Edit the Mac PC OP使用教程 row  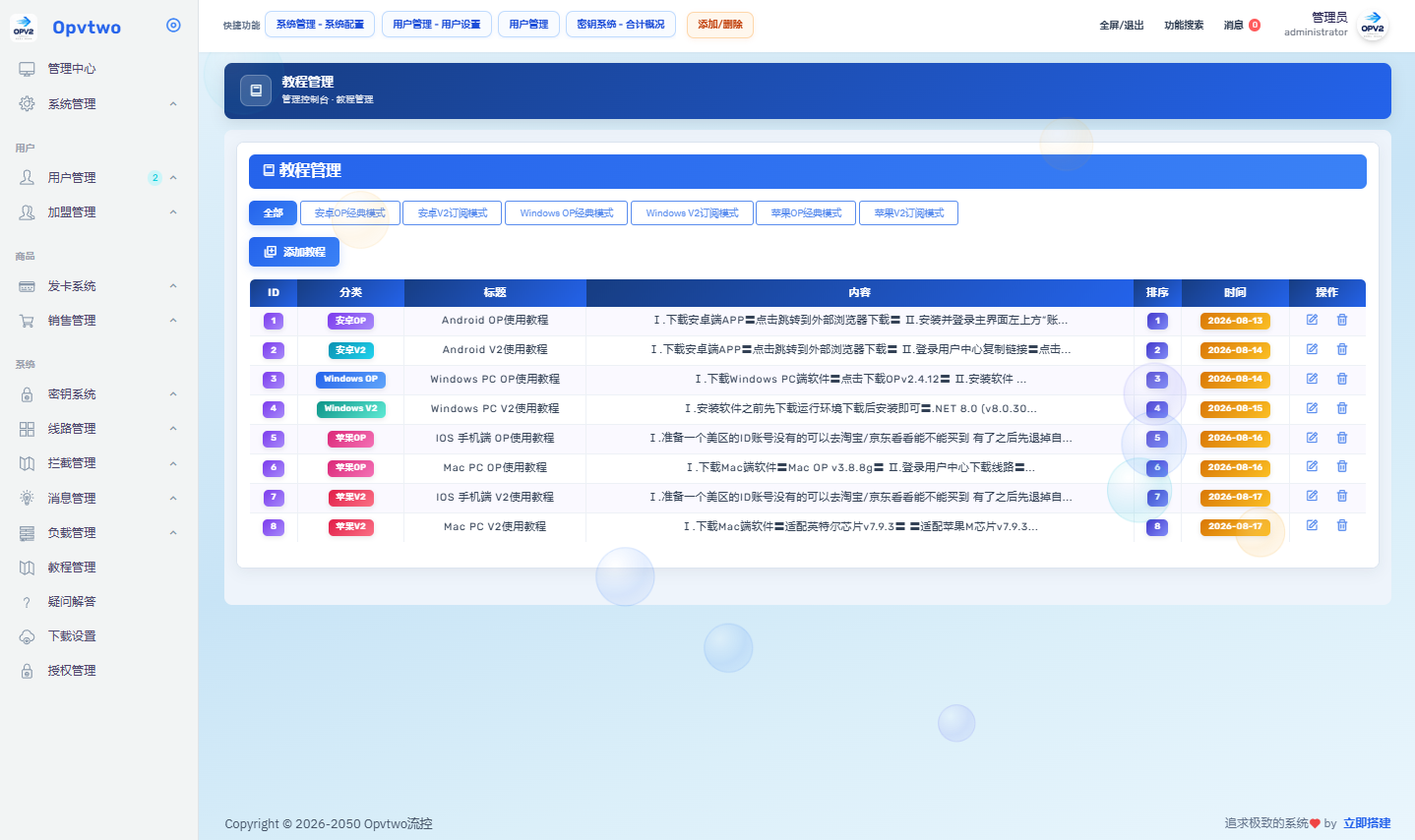(1312, 467)
